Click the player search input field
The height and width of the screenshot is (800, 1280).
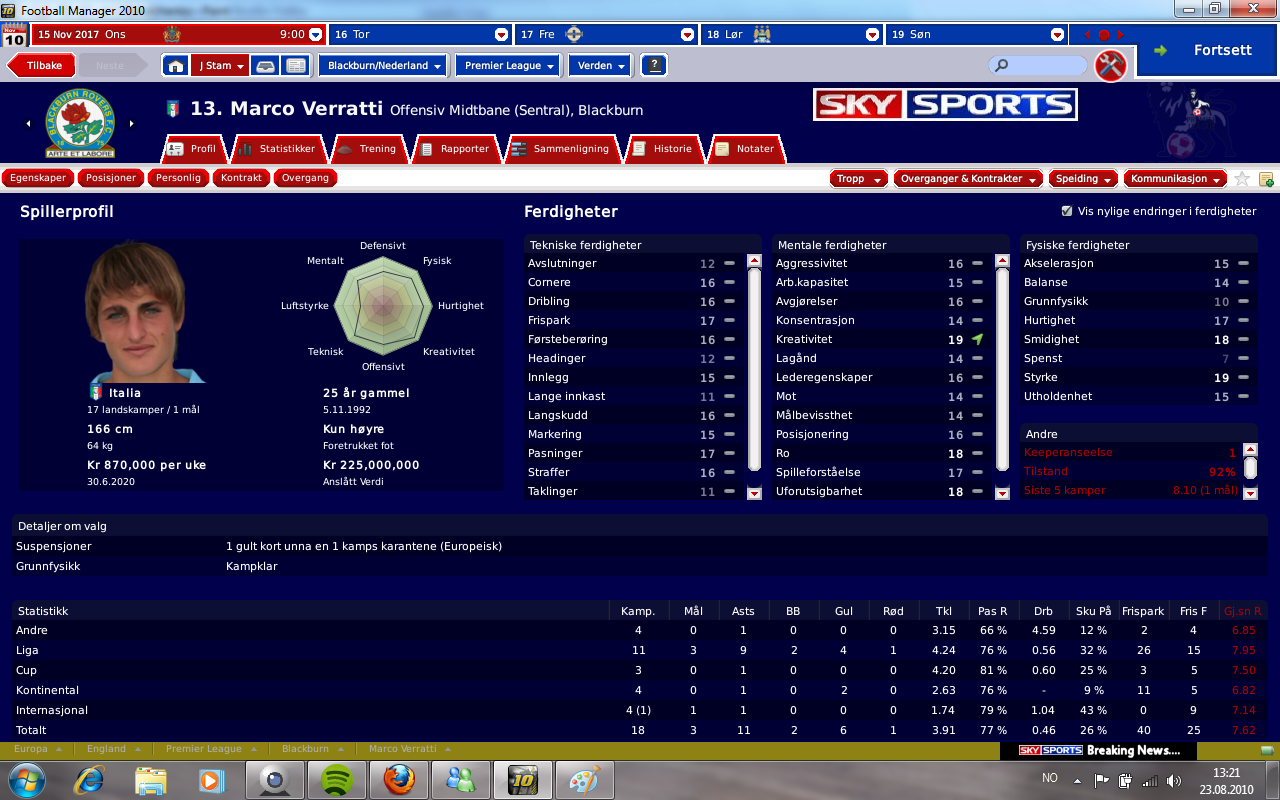tap(1037, 66)
